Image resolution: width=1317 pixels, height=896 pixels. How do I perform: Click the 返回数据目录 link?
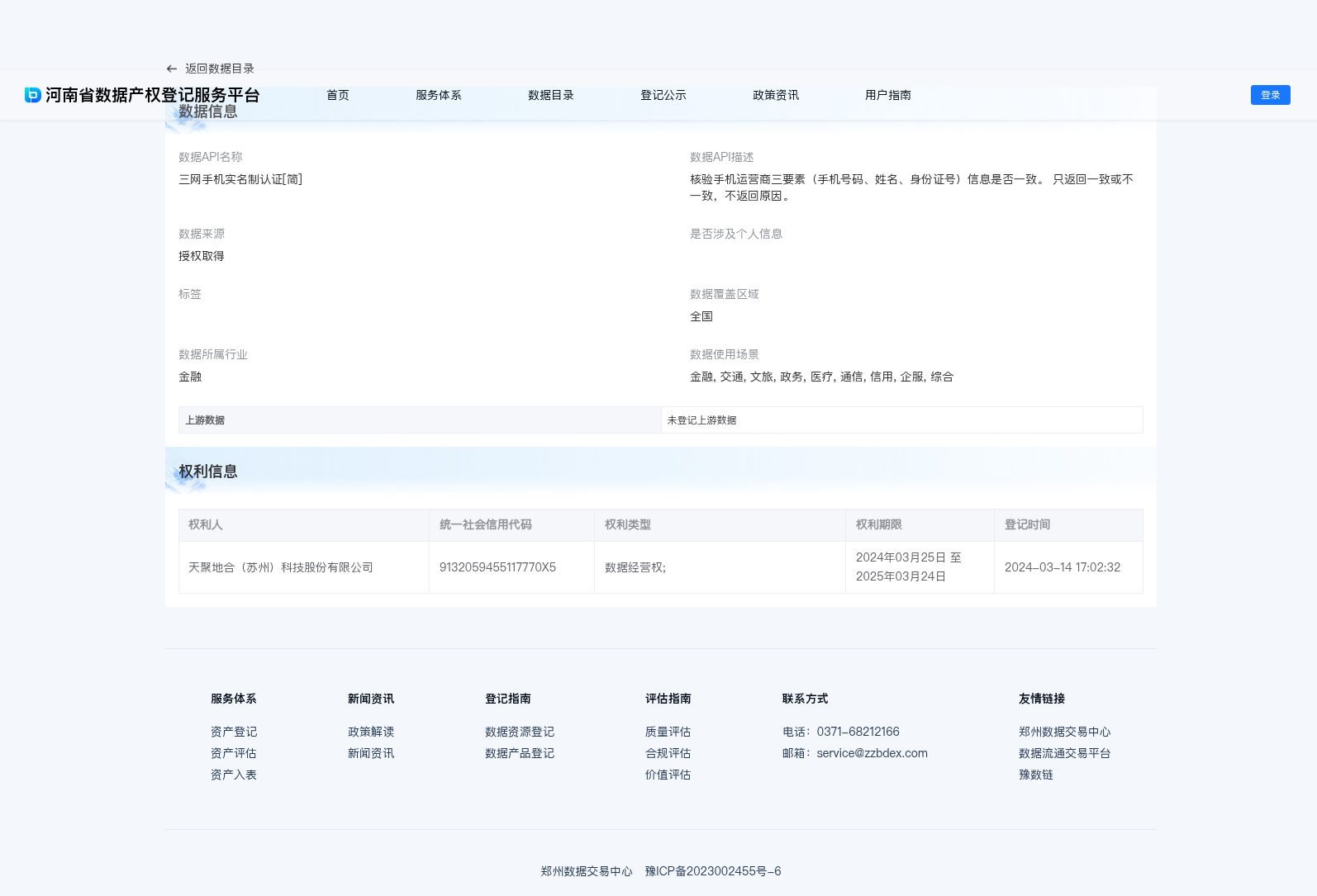coord(220,69)
